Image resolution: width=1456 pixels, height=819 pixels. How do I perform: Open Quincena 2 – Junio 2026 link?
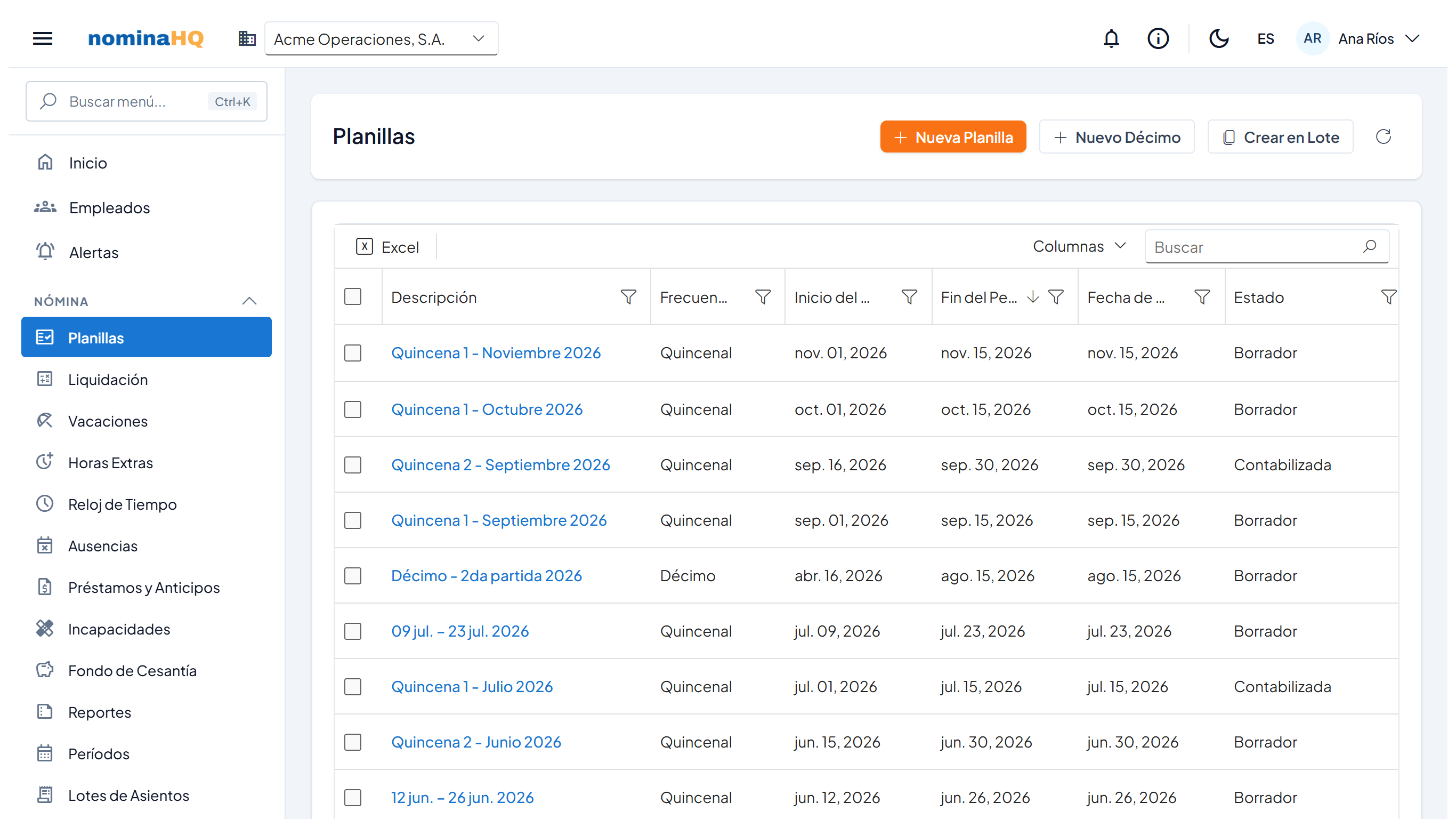tap(476, 742)
